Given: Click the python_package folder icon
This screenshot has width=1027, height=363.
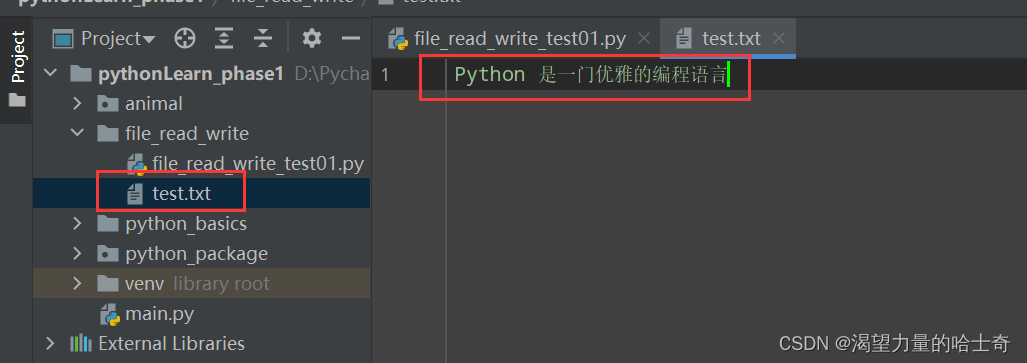Looking at the screenshot, I should point(107,254).
